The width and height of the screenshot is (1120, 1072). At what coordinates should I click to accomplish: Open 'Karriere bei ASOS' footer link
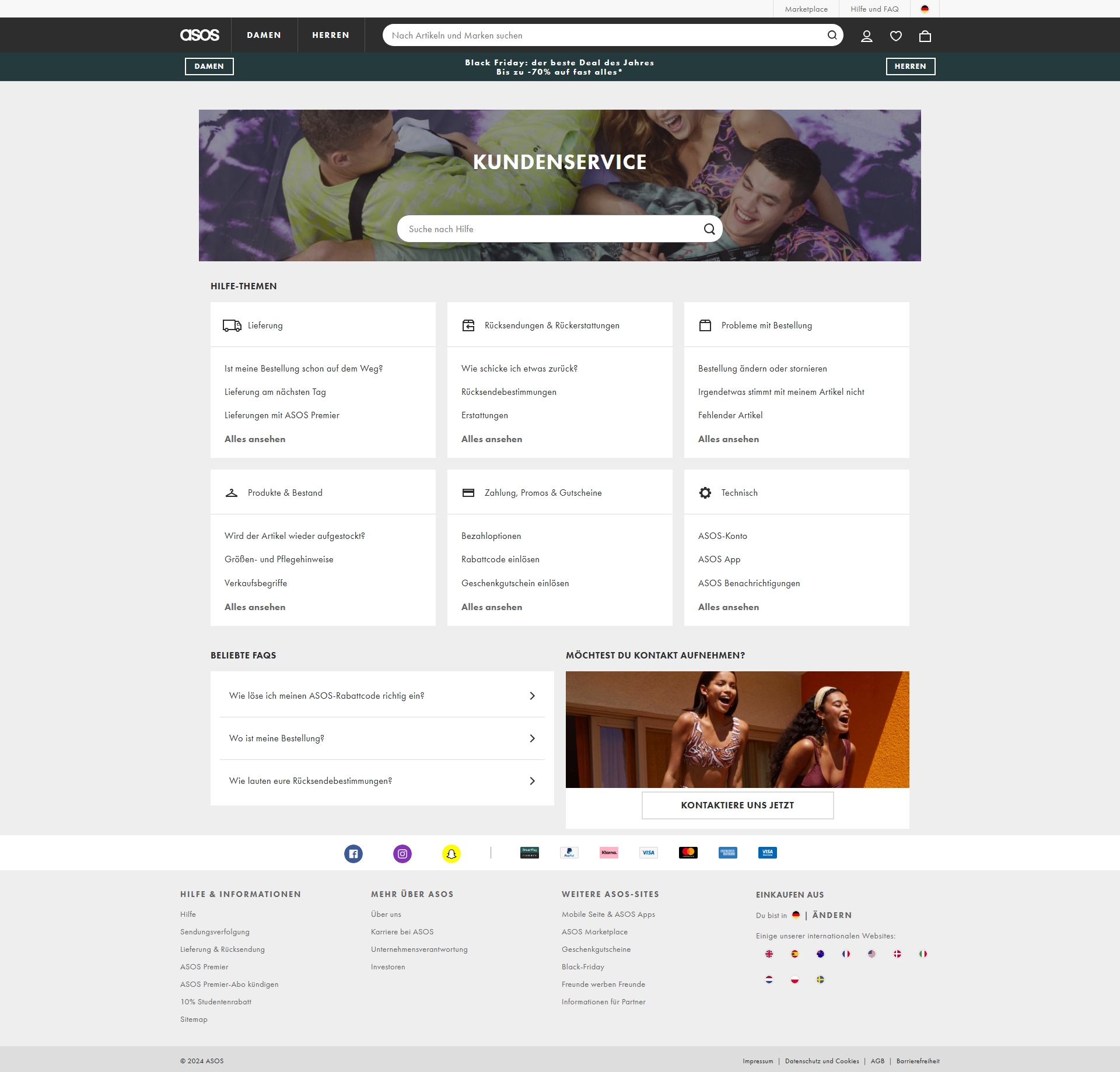click(x=402, y=932)
